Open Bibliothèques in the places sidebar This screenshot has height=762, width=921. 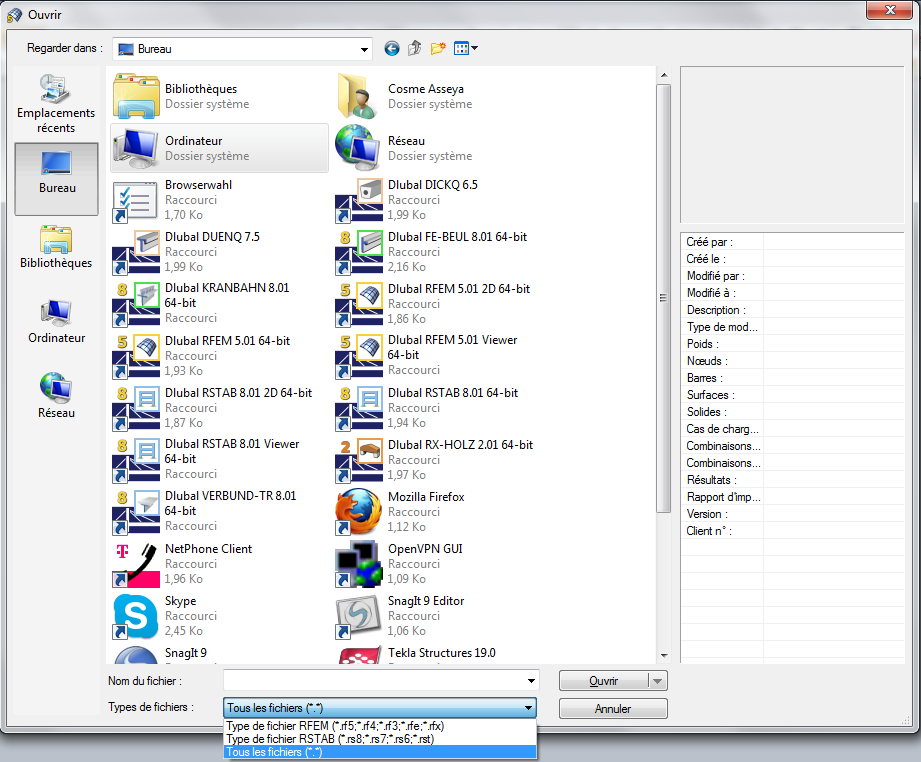pyautogui.click(x=56, y=247)
